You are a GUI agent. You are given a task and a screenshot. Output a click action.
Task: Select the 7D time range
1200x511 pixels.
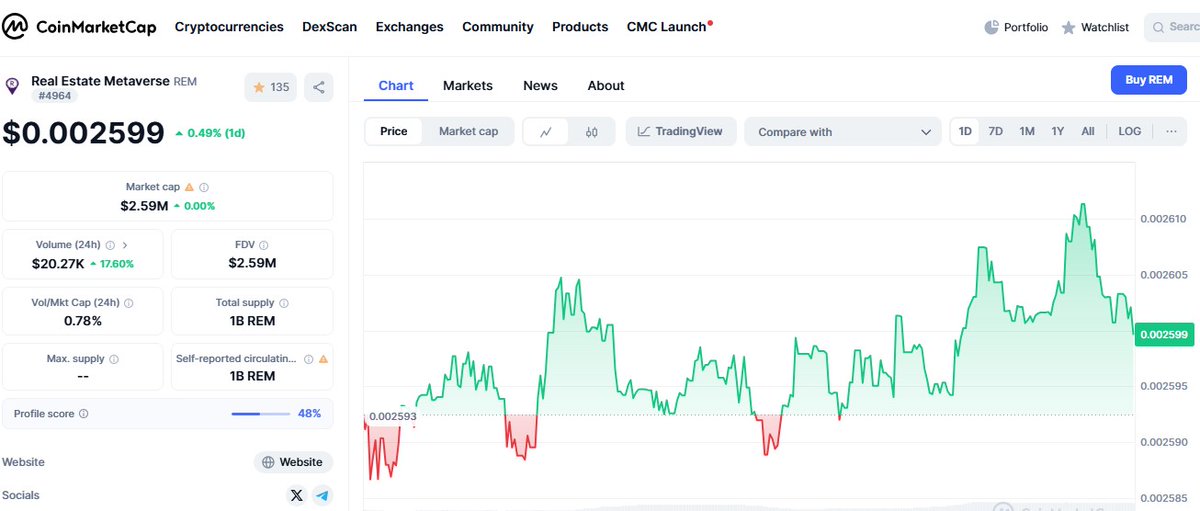(x=996, y=131)
